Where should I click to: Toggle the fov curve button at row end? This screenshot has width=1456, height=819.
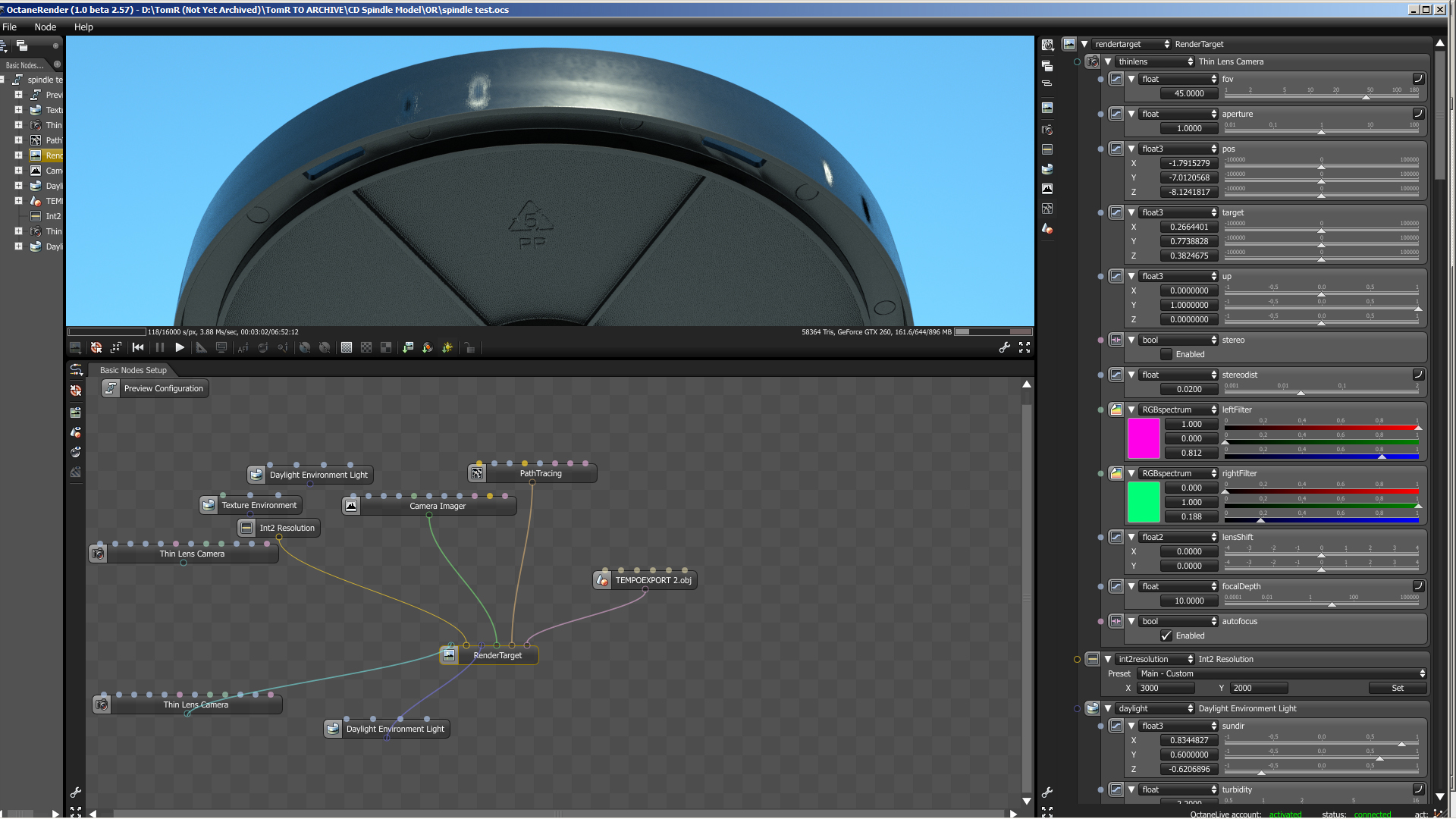pos(1418,79)
